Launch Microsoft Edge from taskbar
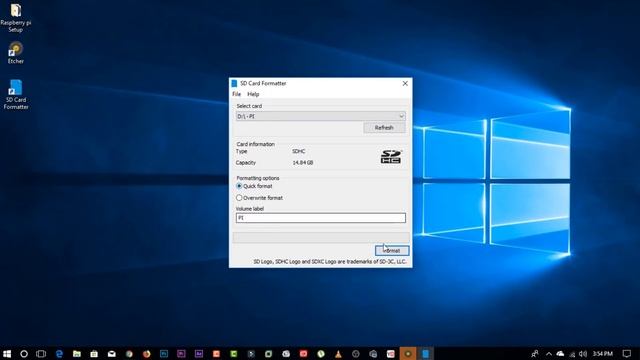The height and width of the screenshot is (360, 640). (59, 353)
